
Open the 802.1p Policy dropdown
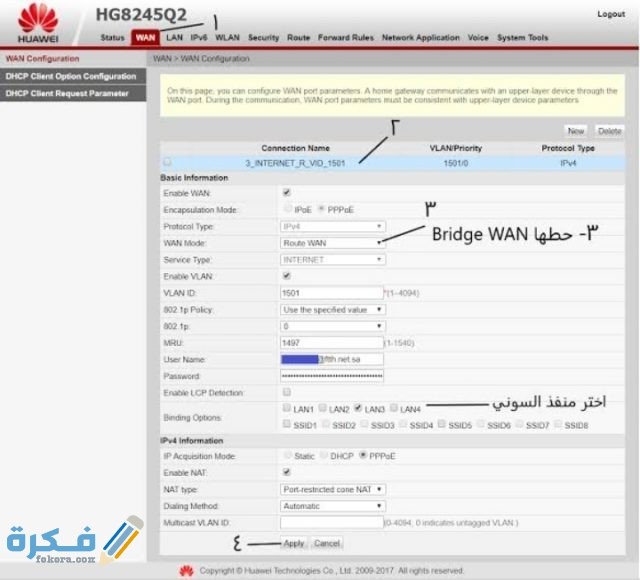[333, 310]
